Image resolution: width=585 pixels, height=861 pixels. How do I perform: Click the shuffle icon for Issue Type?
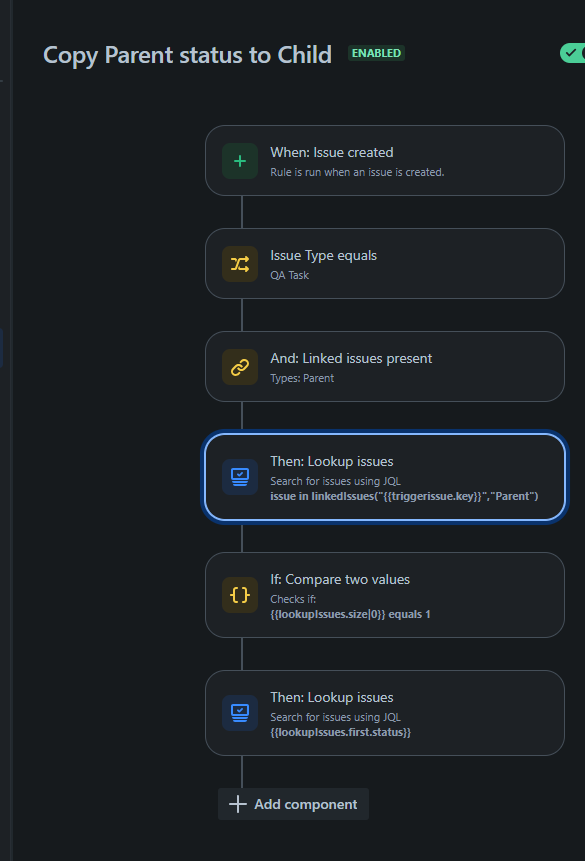(240, 264)
